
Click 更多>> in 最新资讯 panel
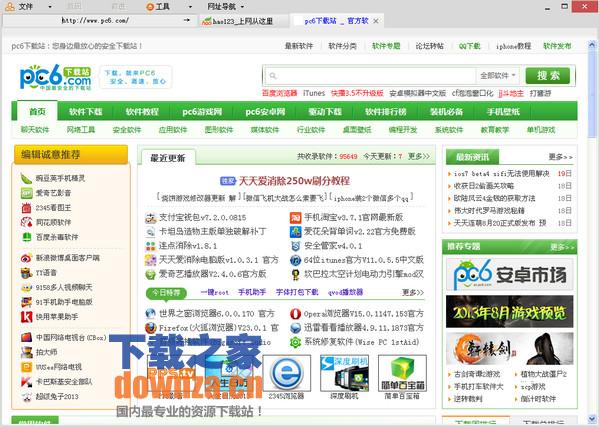point(560,157)
